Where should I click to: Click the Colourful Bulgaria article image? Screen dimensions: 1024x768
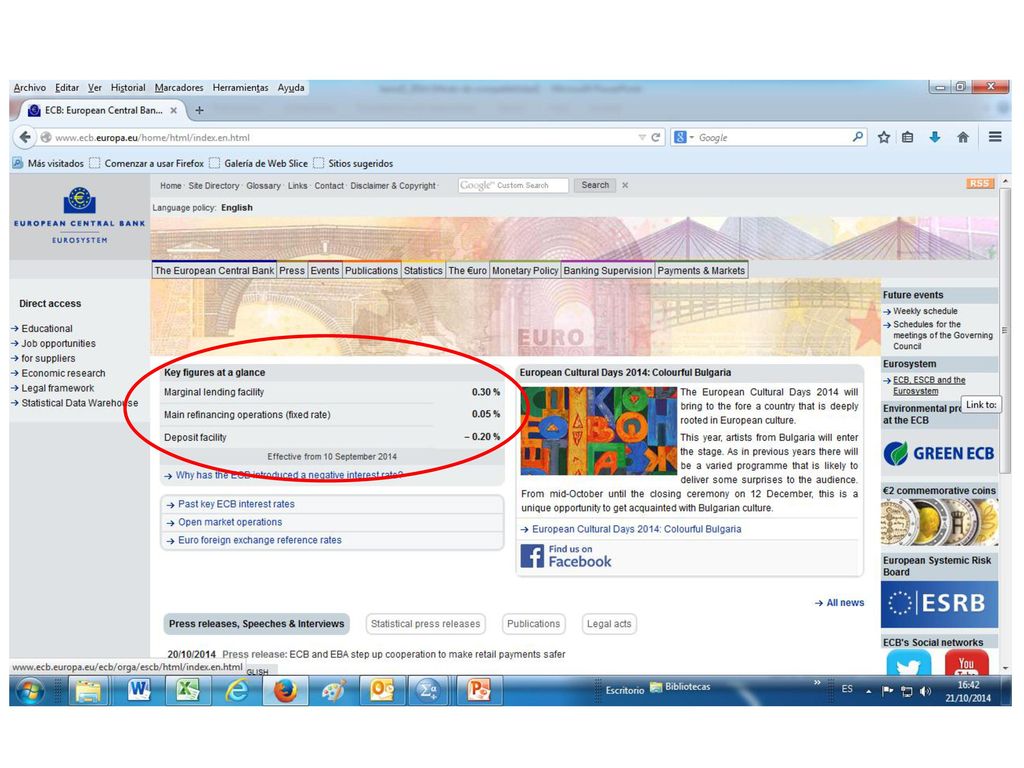(599, 431)
